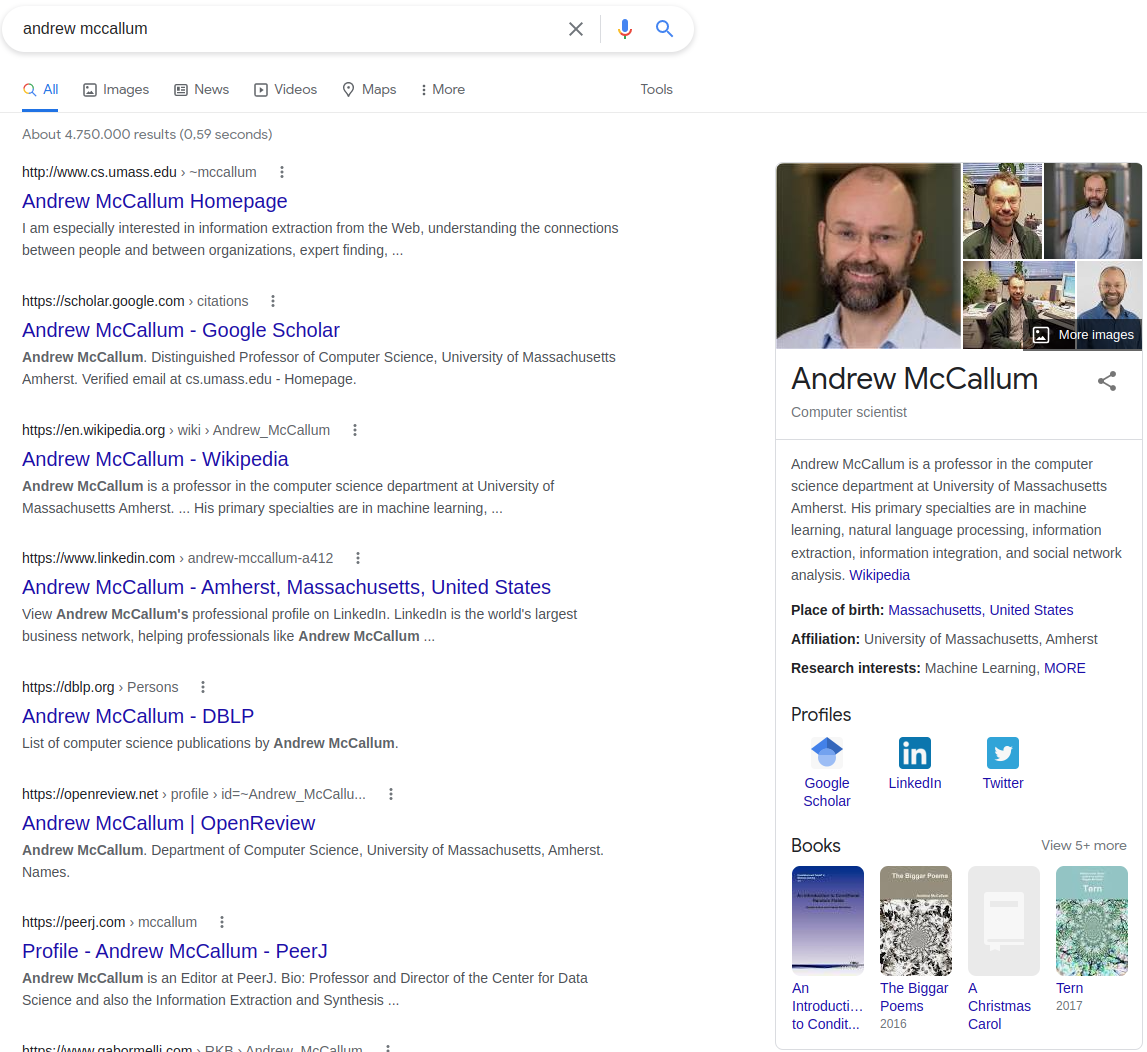Open options menu for scholar.google.com result
Viewport: 1147px width, 1052px height.
pos(273,301)
